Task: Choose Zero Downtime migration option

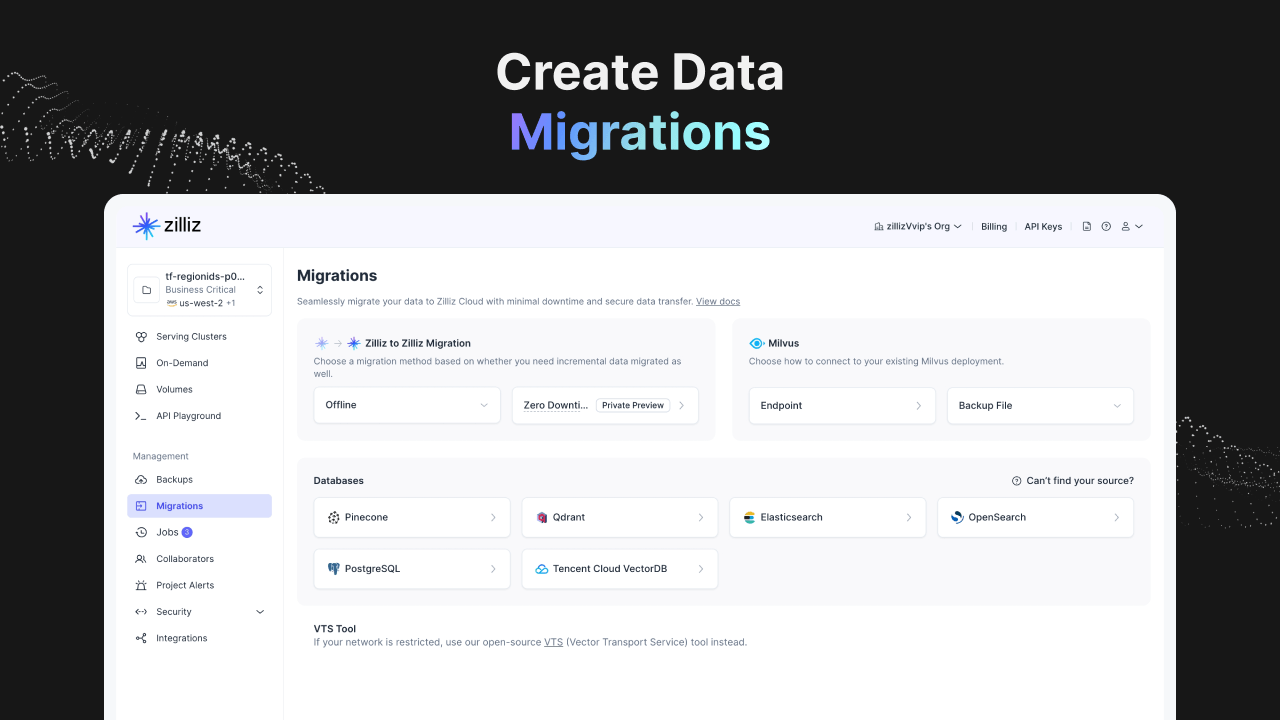Action: pos(605,405)
